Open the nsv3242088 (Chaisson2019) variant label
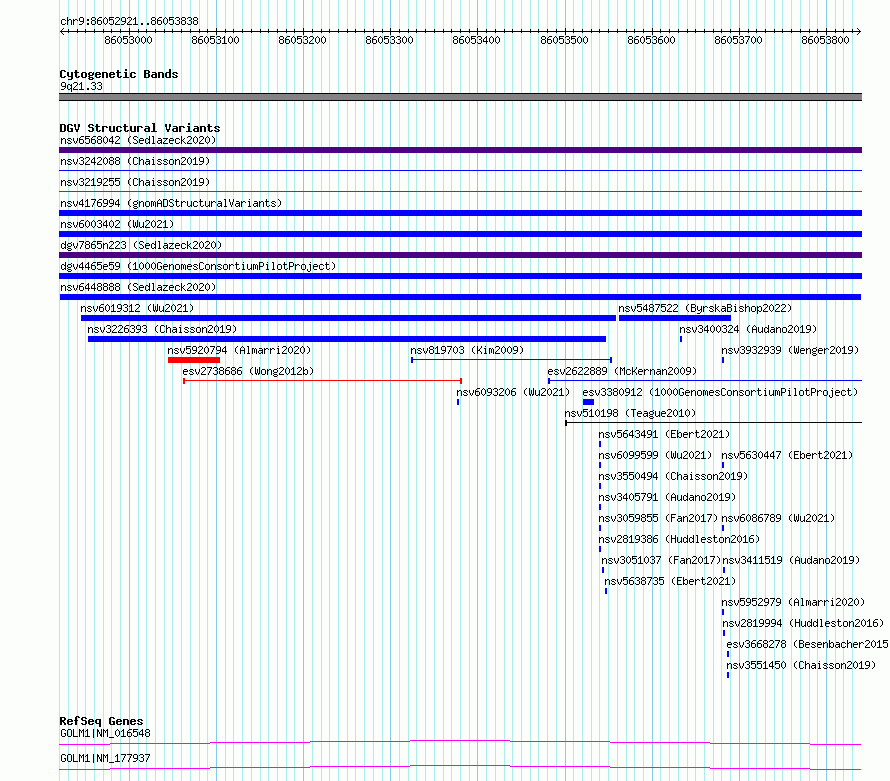 point(135,161)
